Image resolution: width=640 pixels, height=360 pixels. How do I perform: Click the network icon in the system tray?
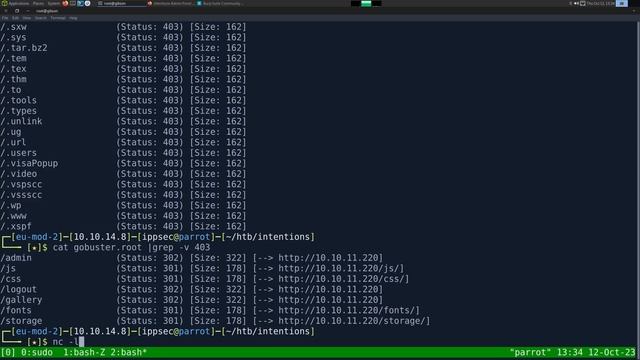click(583, 3)
